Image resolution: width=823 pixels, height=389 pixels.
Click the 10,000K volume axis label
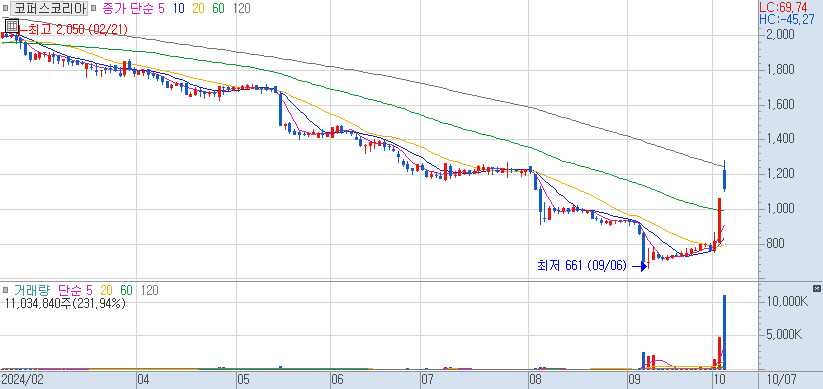click(787, 301)
